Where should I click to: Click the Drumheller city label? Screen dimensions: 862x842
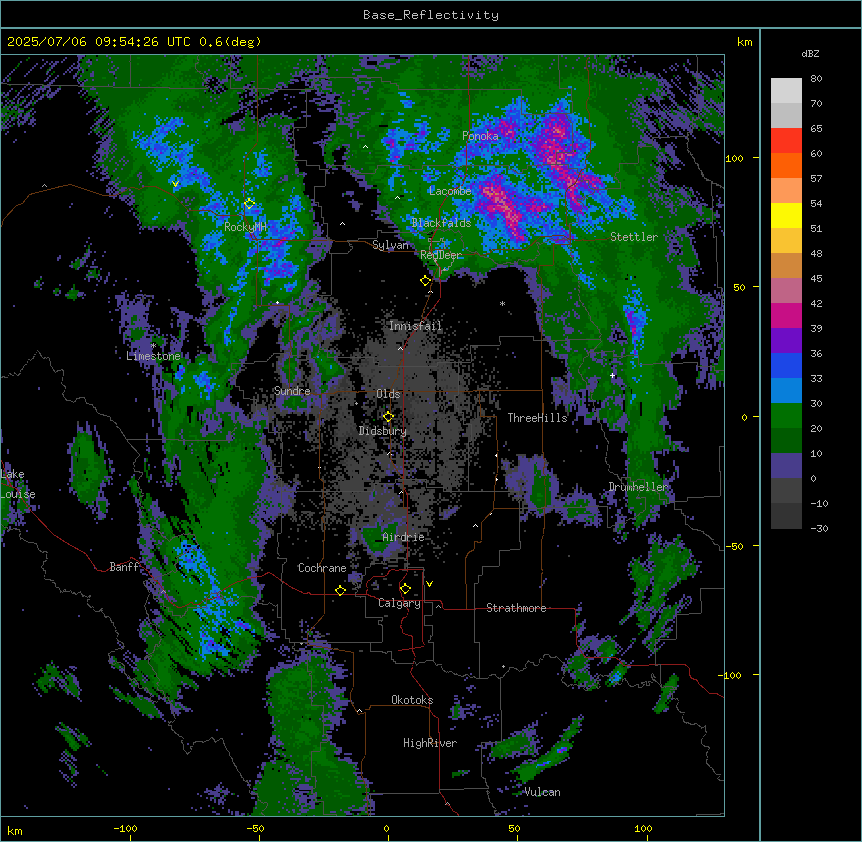[x=638, y=487]
